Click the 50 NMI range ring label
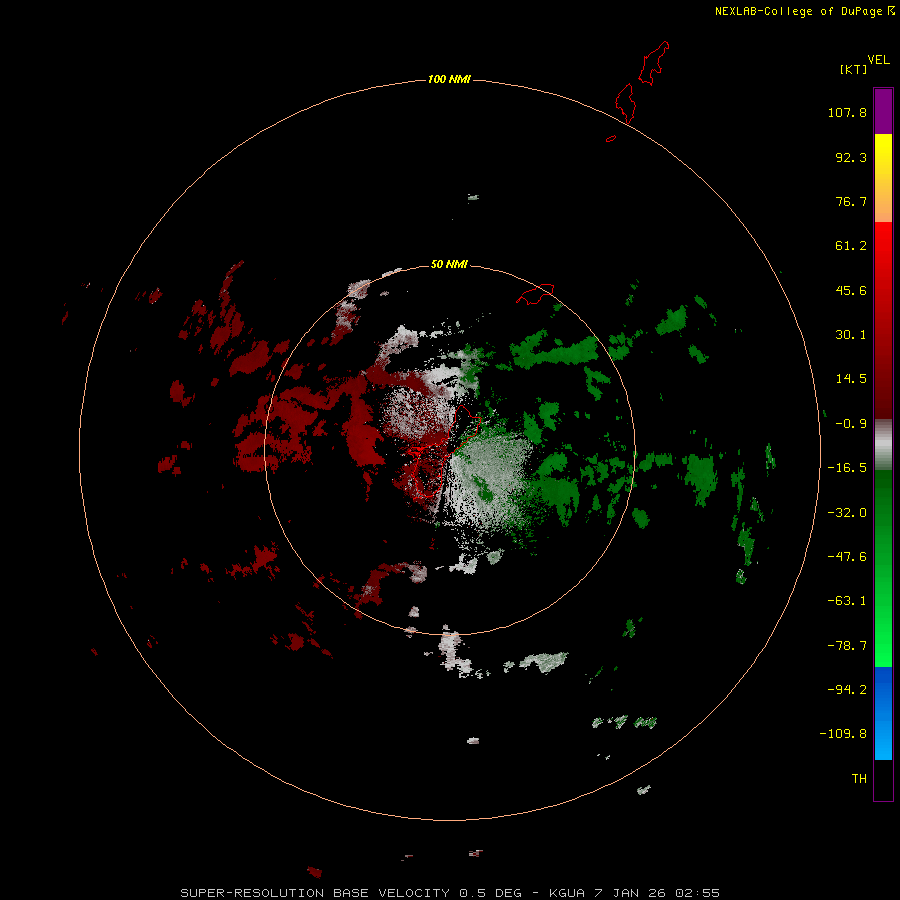Viewport: 900px width, 900px height. coord(449,264)
